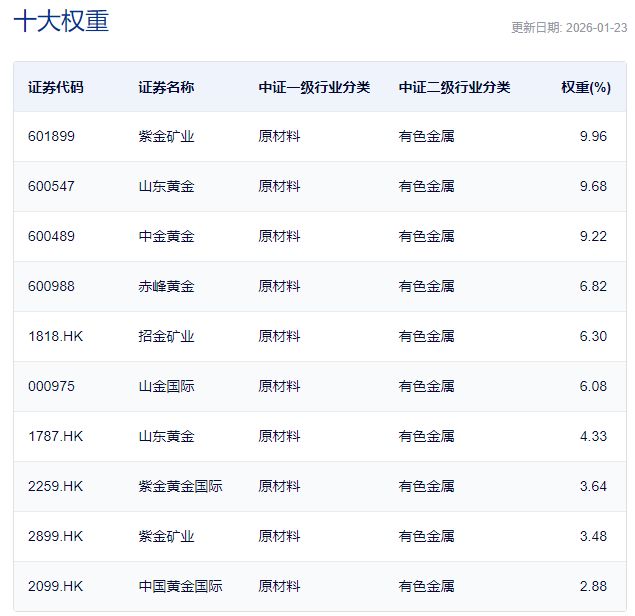
Task: Click 原材料 in the 600988 row
Action: [279, 286]
